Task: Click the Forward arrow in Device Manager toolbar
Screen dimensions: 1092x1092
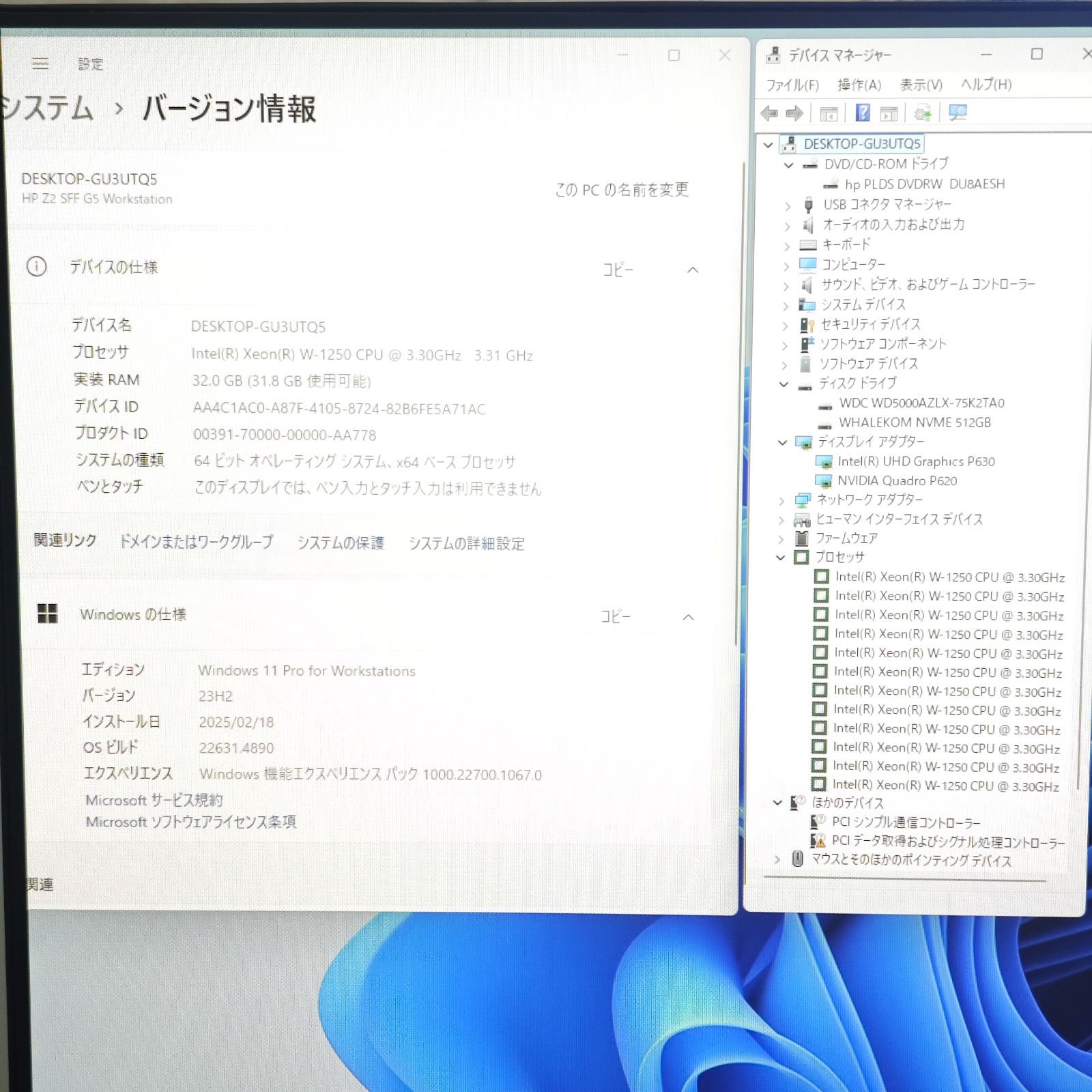Action: [794, 113]
